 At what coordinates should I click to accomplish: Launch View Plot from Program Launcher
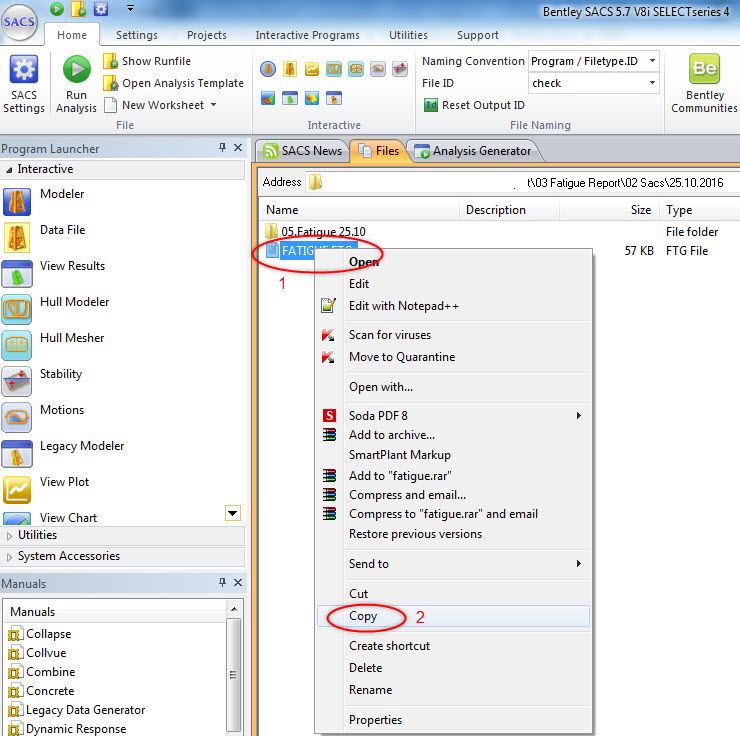point(46,489)
